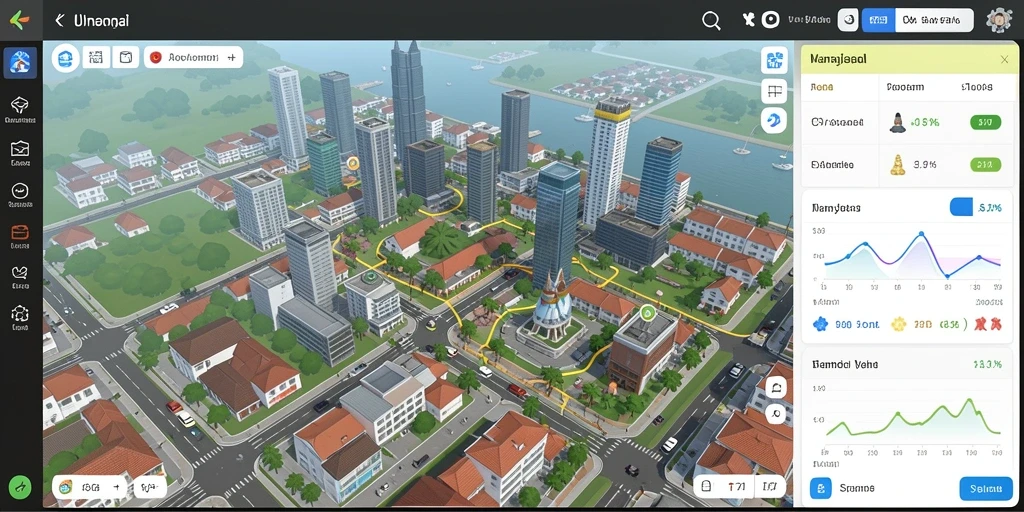Image resolution: width=1024 pixels, height=512 pixels.
Task: Click the green marker on the brick building rooftop
Action: pyautogui.click(x=647, y=313)
